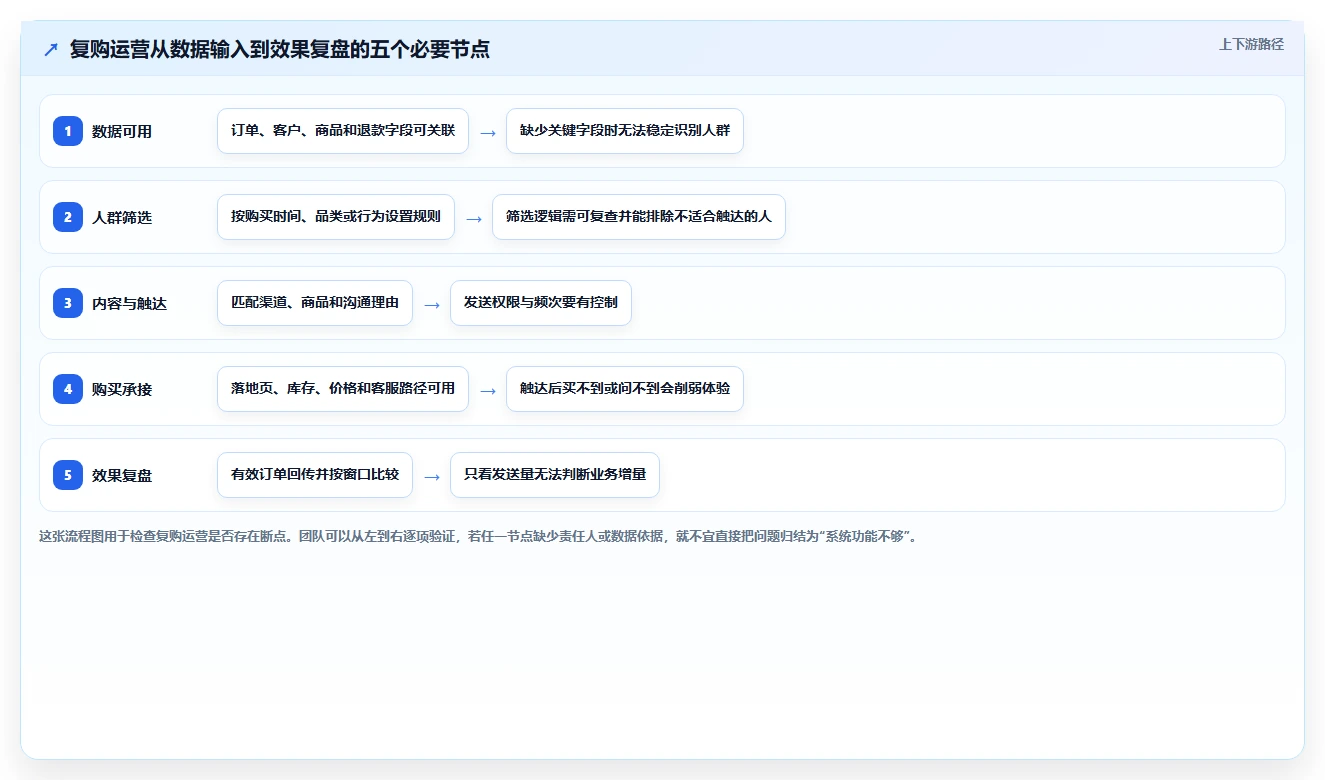Select the 人群筛选 step label
Screen dimensions: 1325x780
(x=122, y=217)
